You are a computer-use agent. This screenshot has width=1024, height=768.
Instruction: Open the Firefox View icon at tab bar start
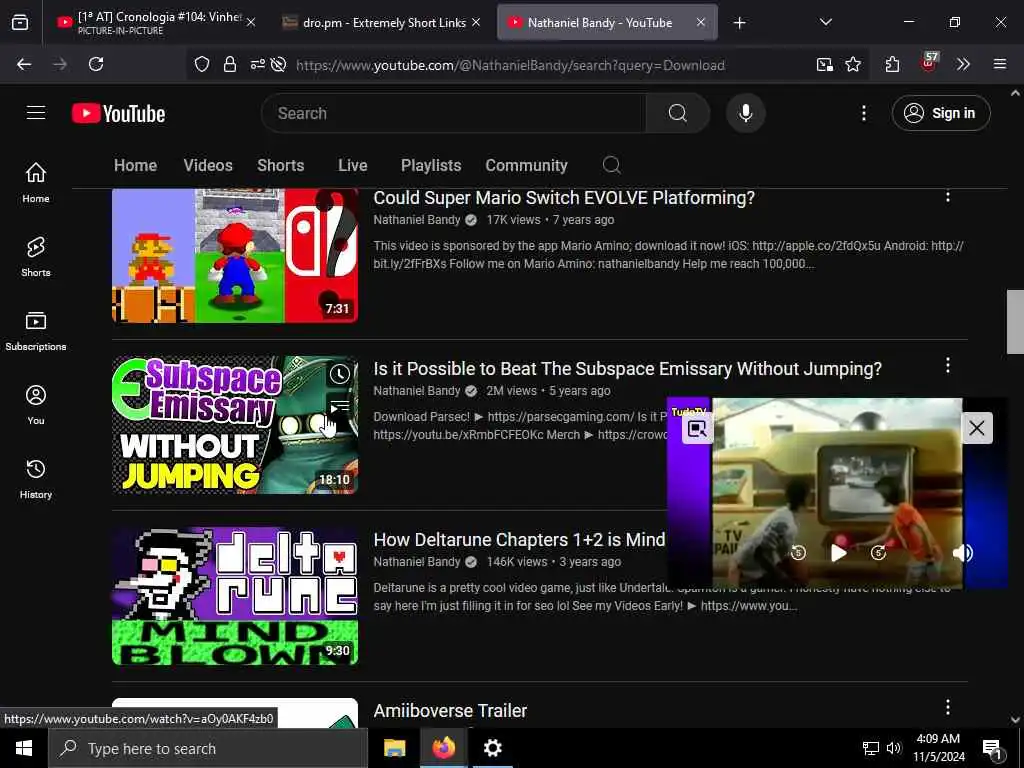pos(20,23)
